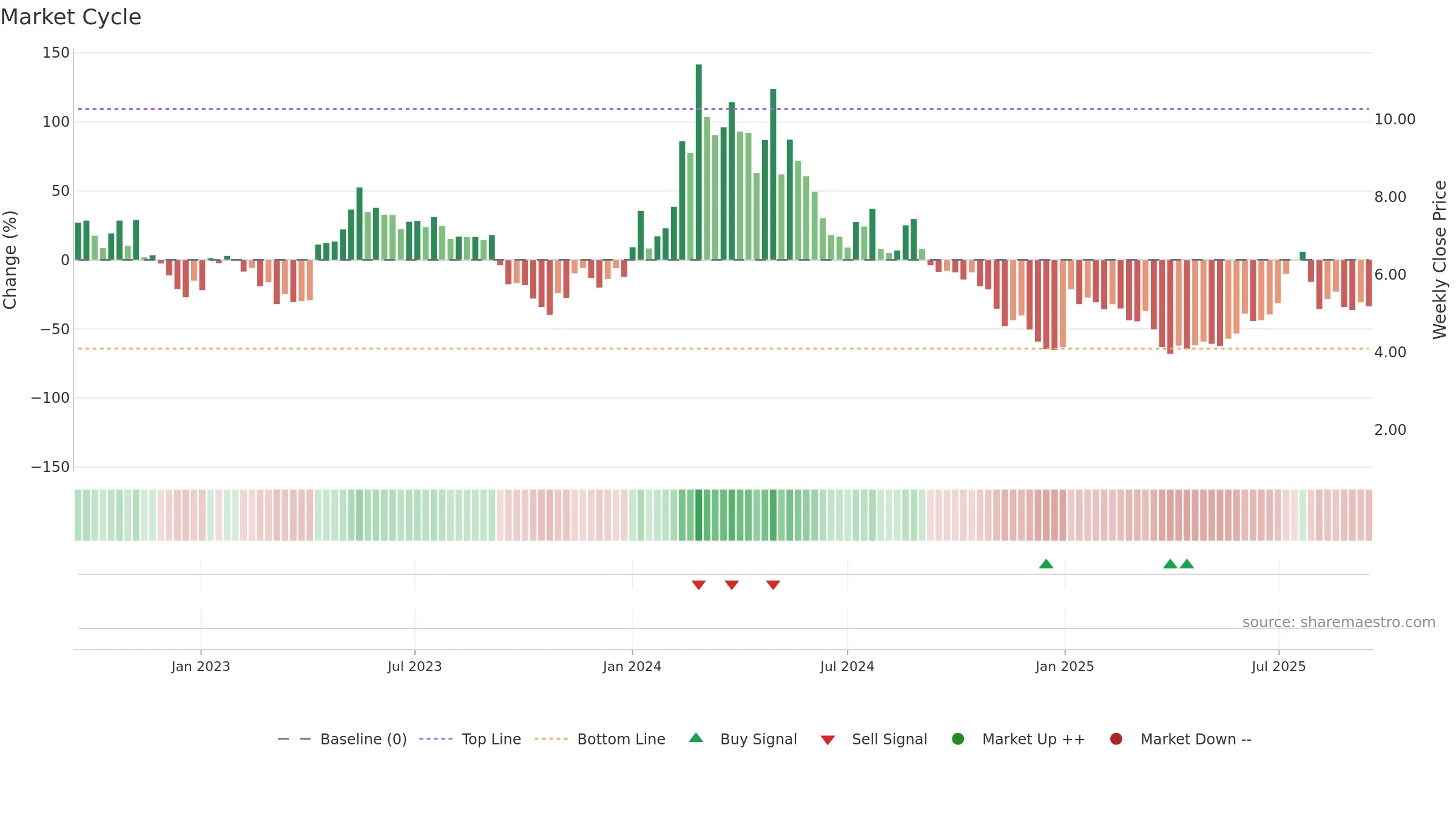Click the green Market Up circle icon in legend

click(958, 739)
